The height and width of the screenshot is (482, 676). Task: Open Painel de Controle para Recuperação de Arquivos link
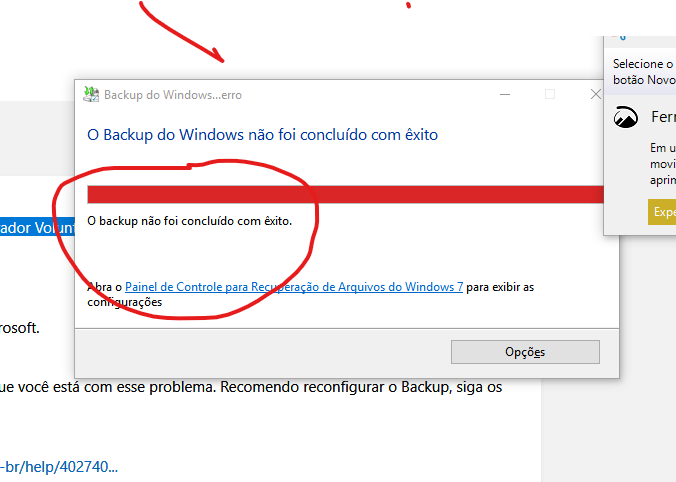click(x=294, y=287)
